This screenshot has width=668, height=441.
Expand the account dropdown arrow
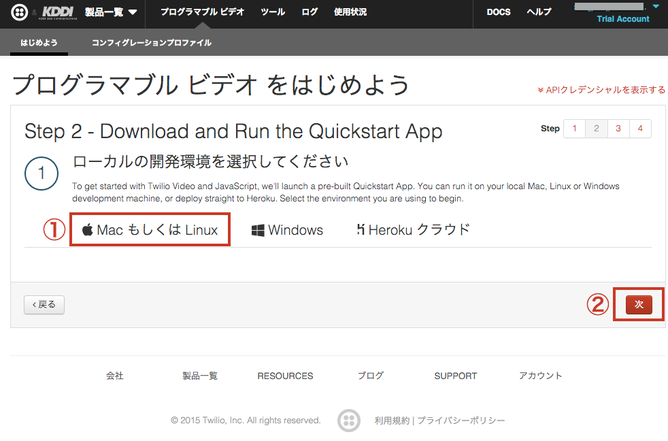coord(656,6)
